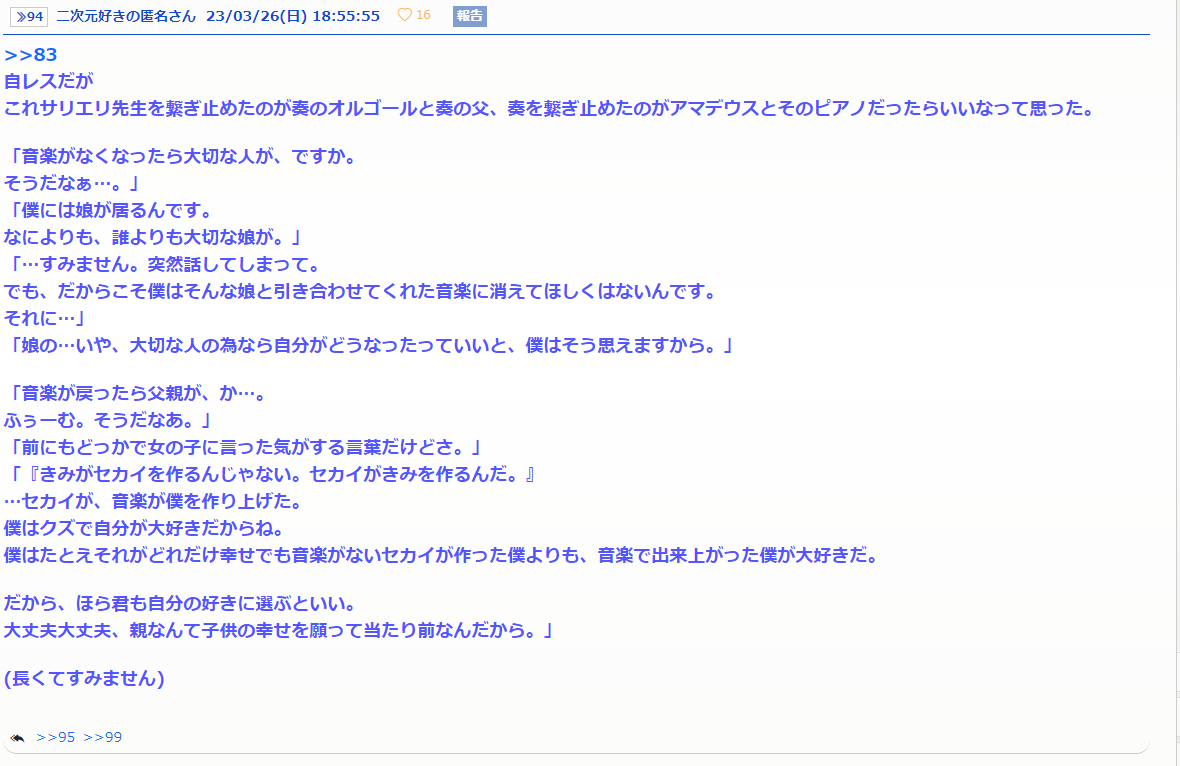Click line 「音楽がなくなったら大切な人が、ですか。
The image size is (1180, 766).
click(181, 157)
